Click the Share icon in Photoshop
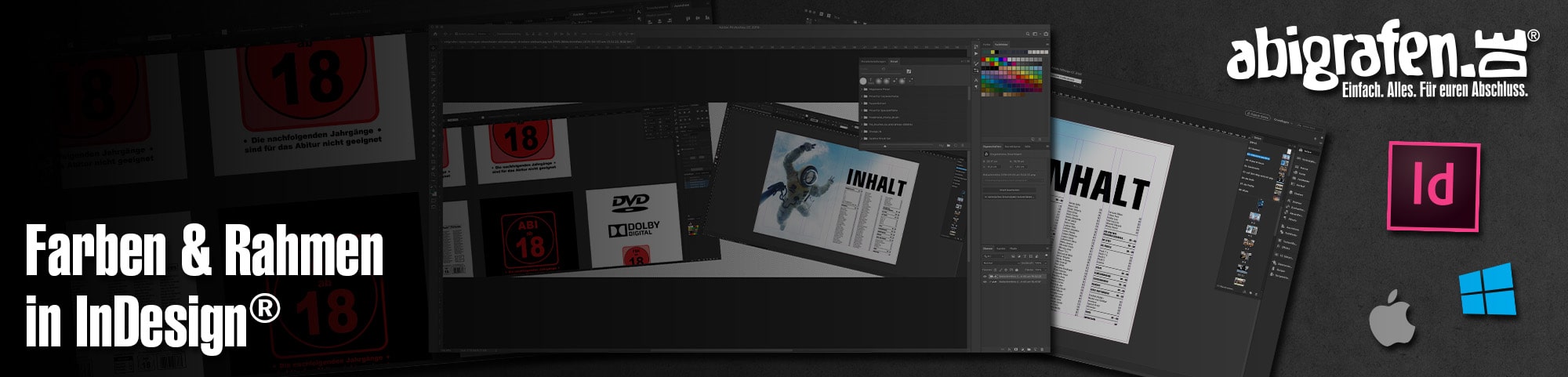The height and width of the screenshot is (377, 1568). tap(1046, 34)
